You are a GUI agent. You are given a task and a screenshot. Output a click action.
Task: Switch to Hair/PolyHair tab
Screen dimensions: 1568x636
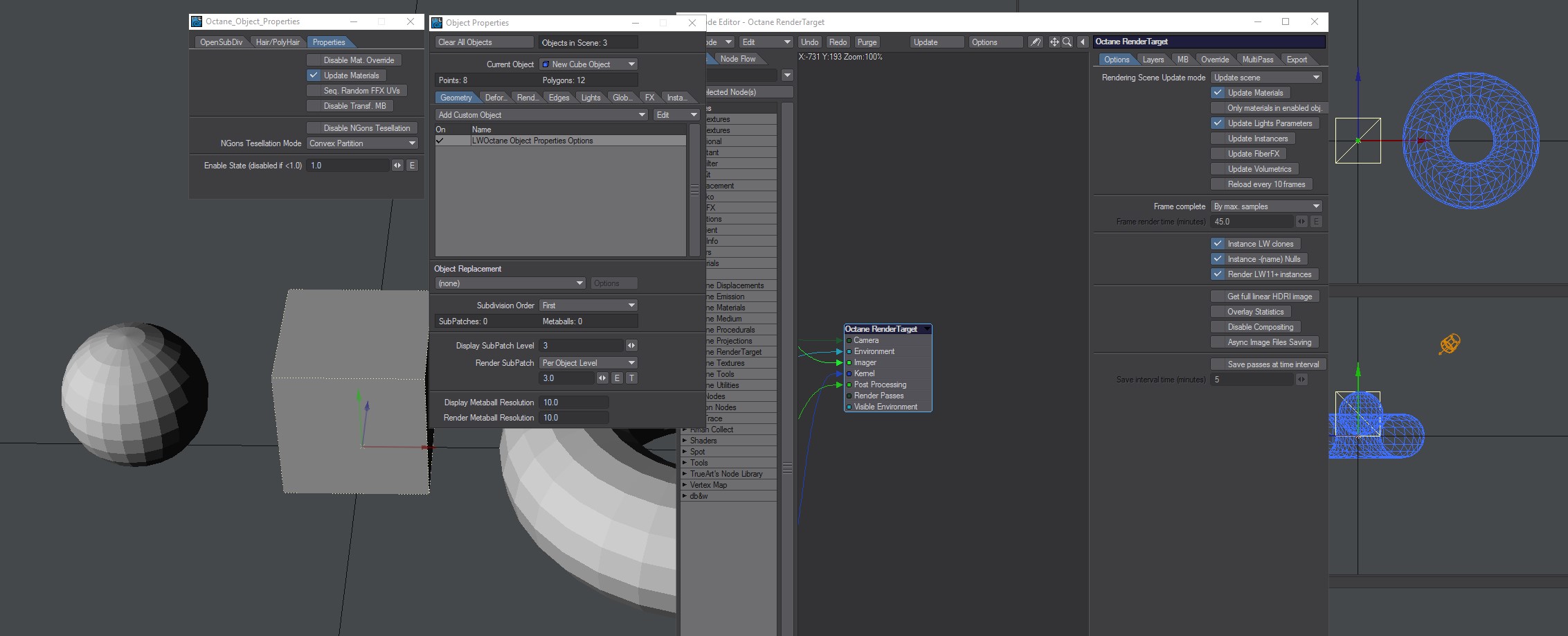click(x=278, y=42)
